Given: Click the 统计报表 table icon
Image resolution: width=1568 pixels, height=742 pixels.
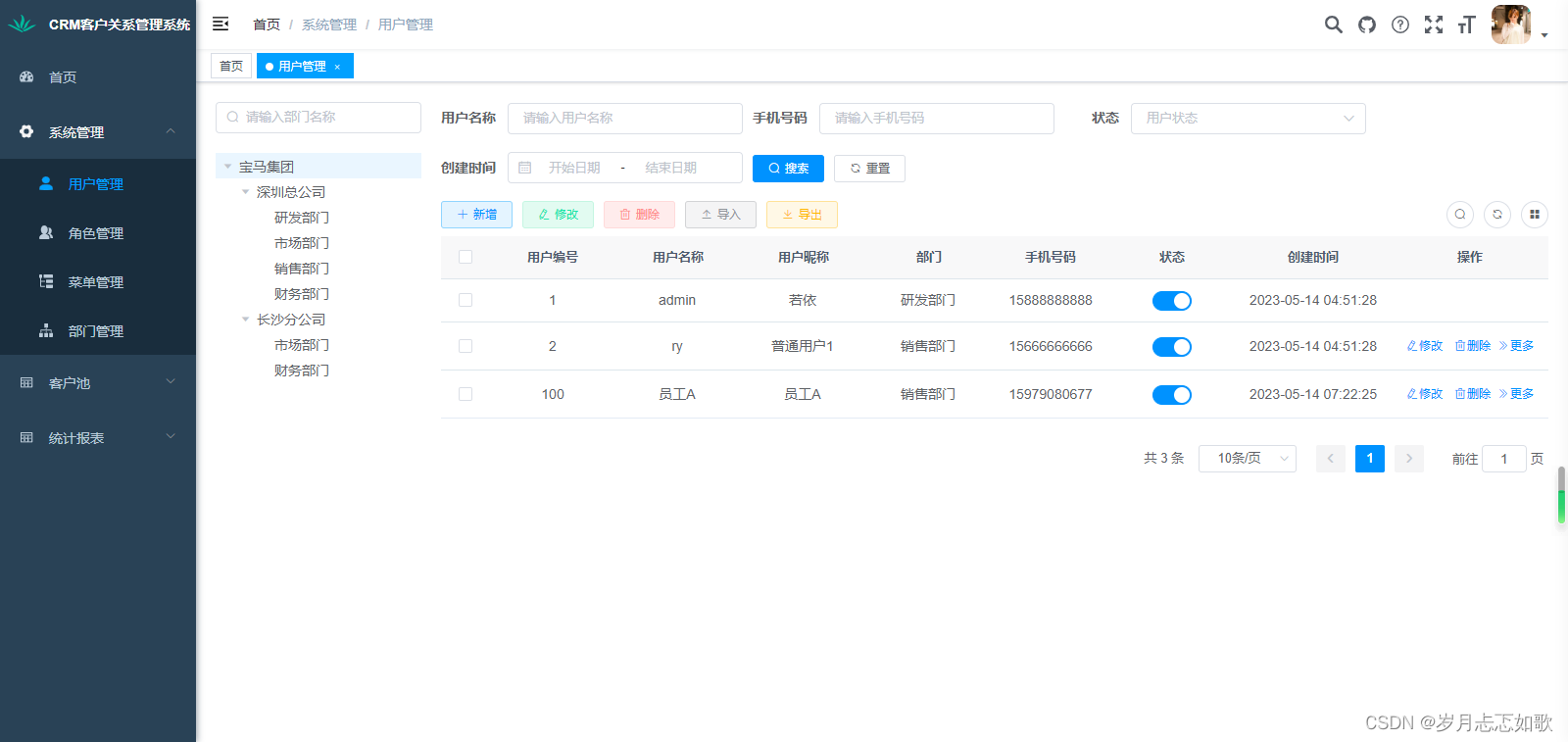Looking at the screenshot, I should [x=26, y=437].
